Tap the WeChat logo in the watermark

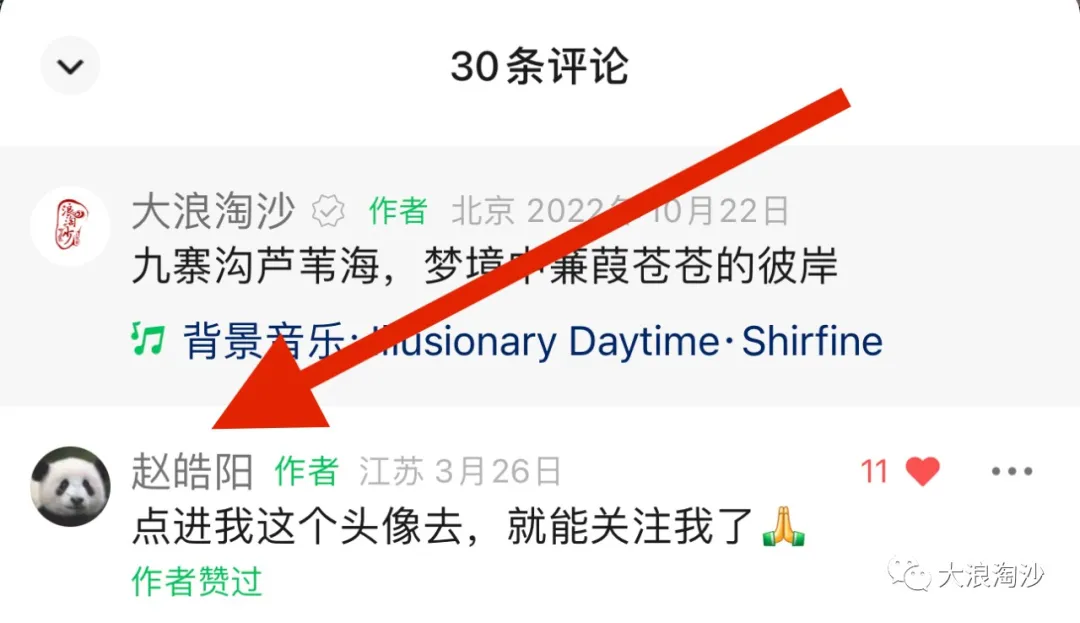pyautogui.click(x=909, y=573)
